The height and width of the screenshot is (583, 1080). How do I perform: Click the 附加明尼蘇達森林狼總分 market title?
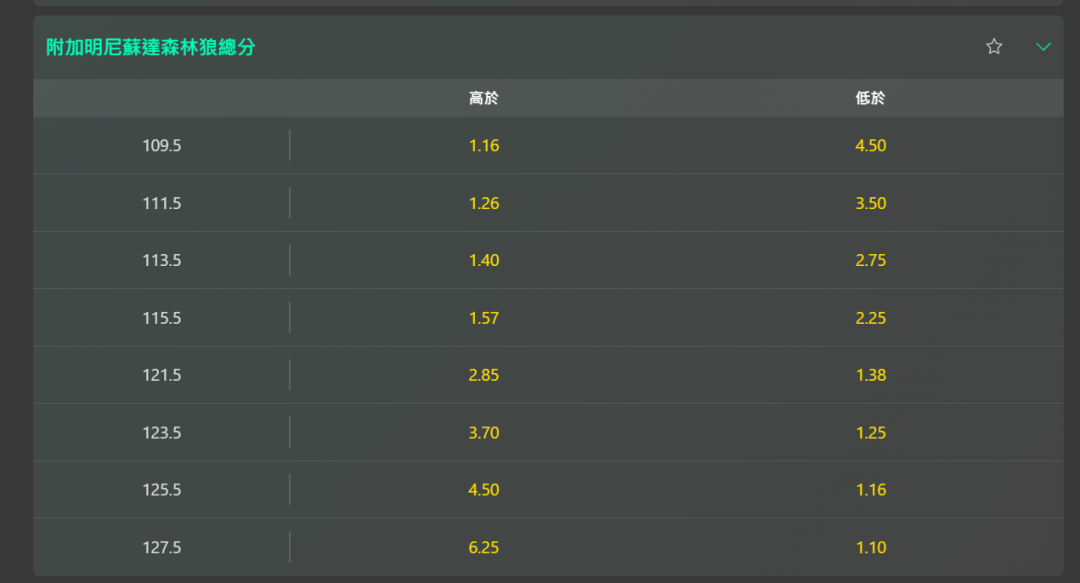pyautogui.click(x=151, y=47)
